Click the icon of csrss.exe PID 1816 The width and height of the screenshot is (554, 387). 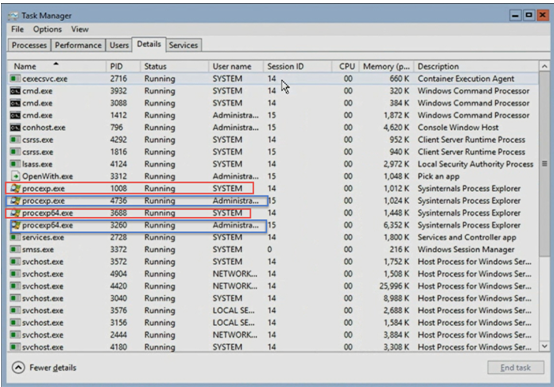tap(15, 152)
